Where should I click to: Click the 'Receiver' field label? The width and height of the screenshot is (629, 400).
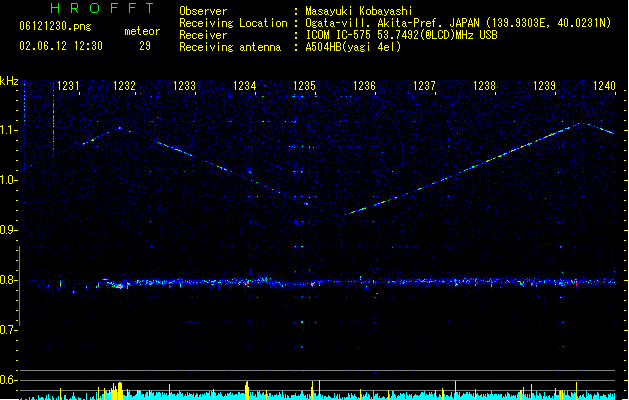coord(203,35)
